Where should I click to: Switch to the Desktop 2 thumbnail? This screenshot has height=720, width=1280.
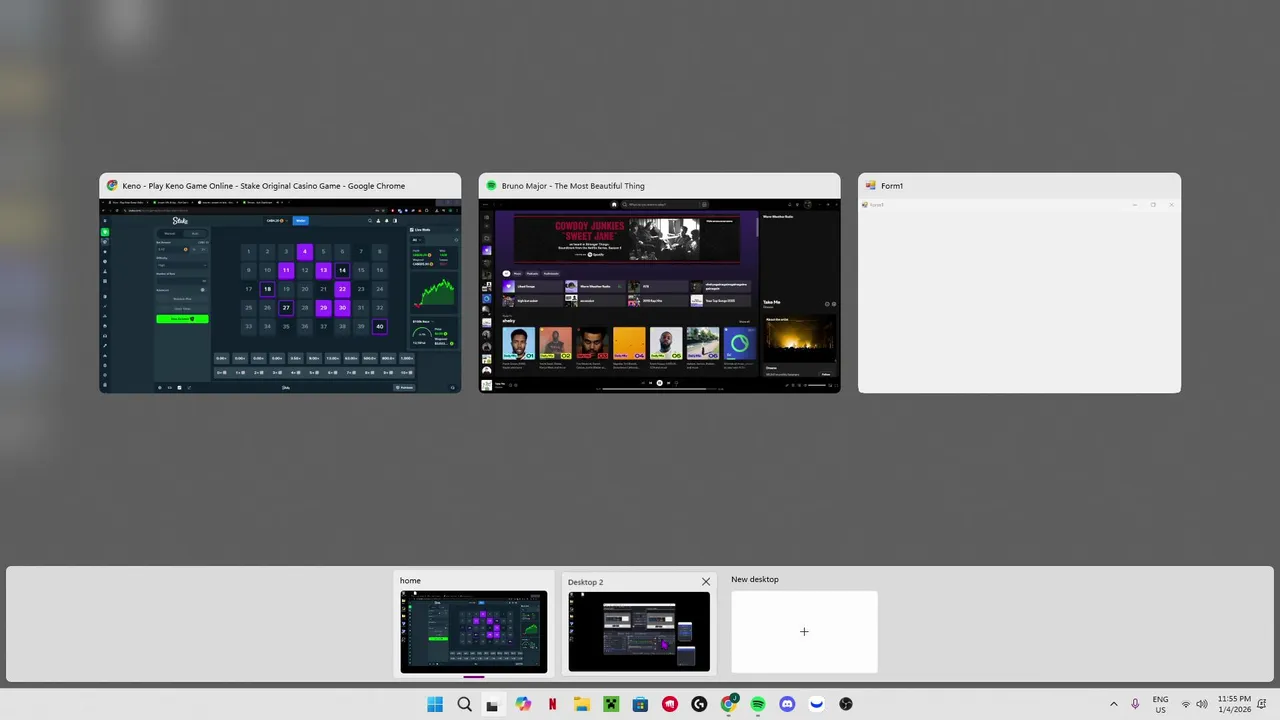pyautogui.click(x=639, y=631)
